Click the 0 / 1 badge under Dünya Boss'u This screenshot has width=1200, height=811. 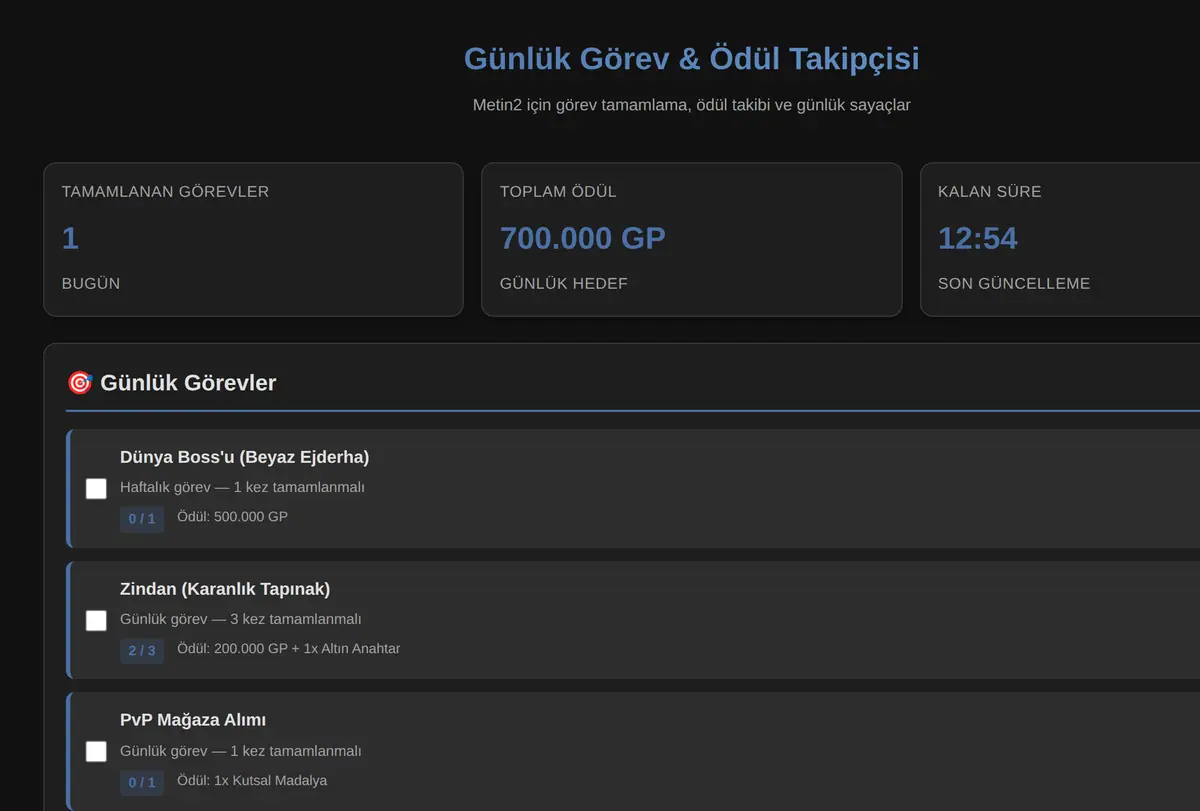(142, 518)
